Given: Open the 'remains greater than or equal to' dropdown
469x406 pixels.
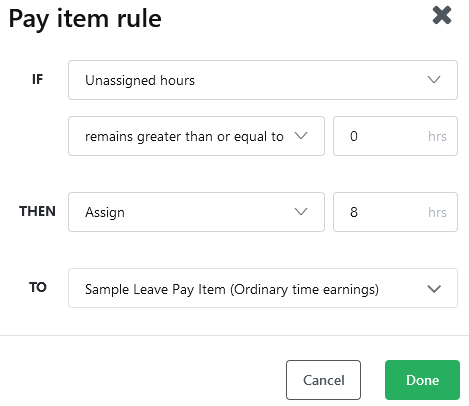Looking at the screenshot, I should click(196, 136).
